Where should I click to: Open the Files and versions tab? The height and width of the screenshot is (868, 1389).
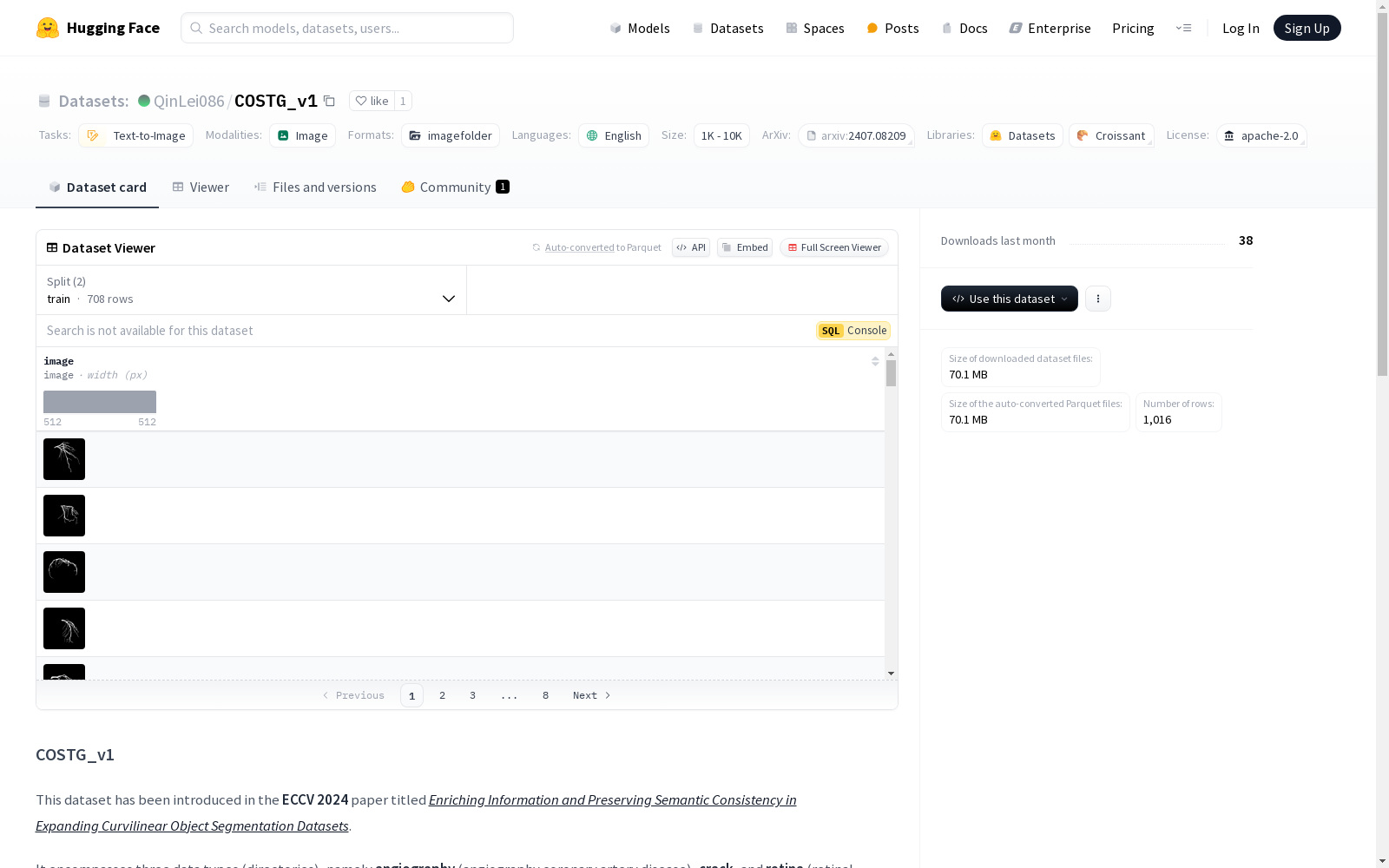[315, 187]
